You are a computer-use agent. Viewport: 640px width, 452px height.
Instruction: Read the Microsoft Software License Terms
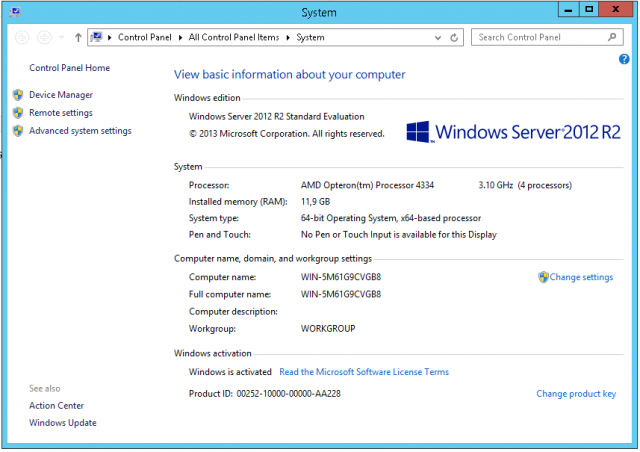click(x=364, y=372)
